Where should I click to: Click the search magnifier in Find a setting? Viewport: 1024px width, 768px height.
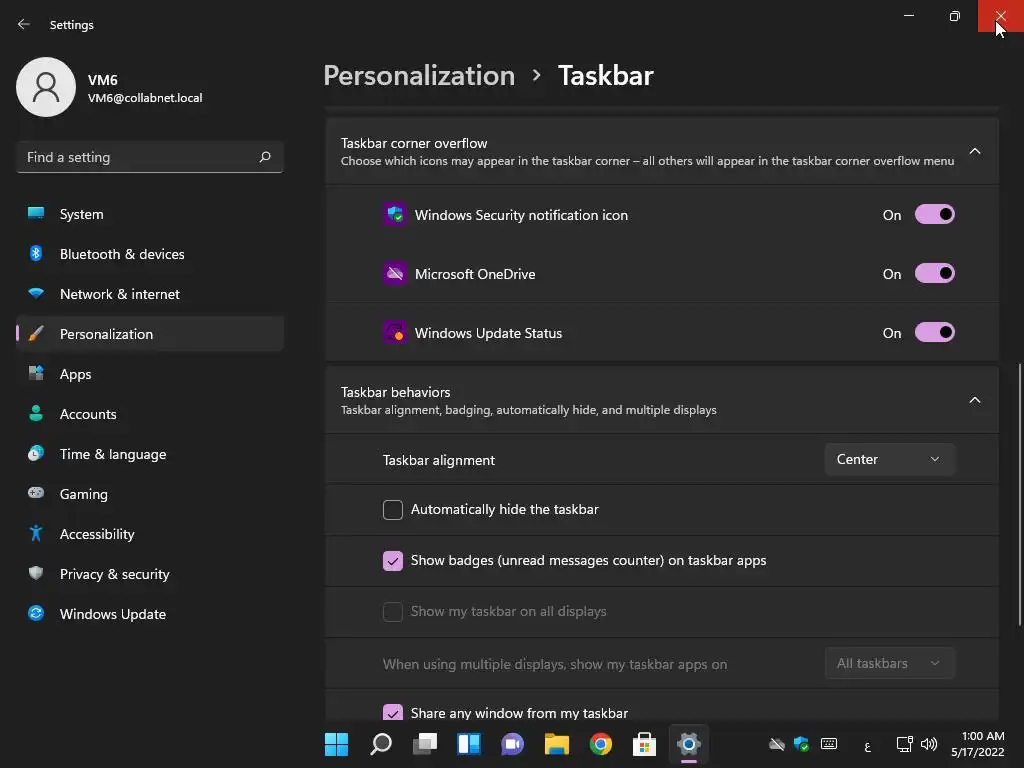click(264, 157)
